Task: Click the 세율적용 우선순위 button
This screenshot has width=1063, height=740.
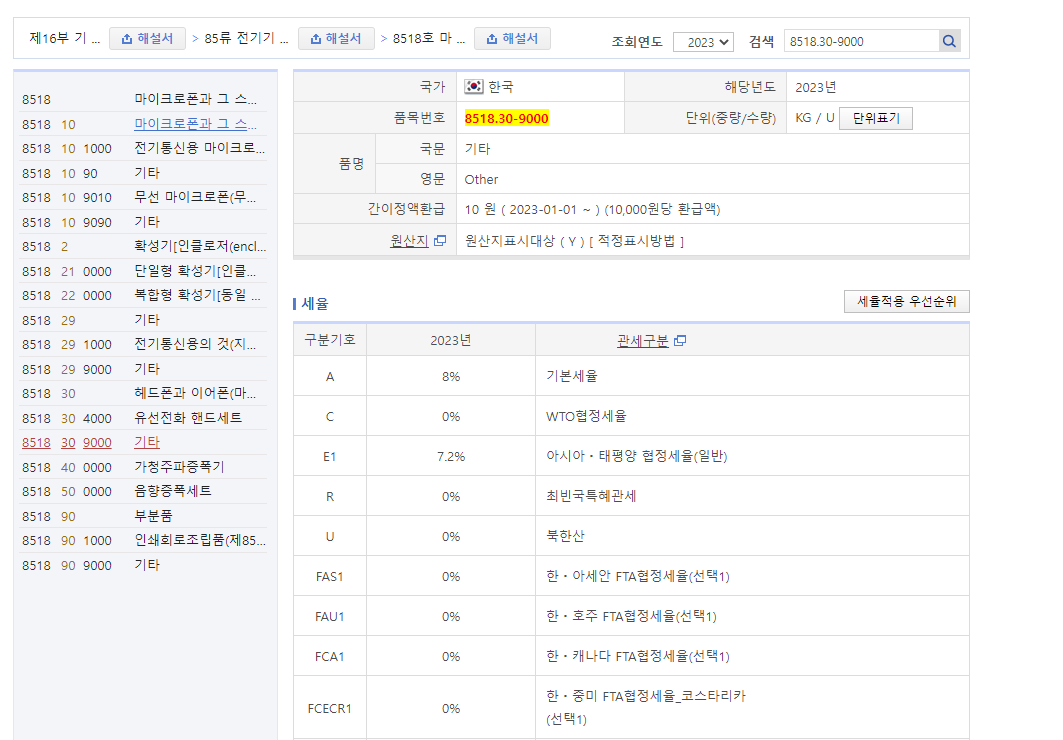Action: click(906, 301)
